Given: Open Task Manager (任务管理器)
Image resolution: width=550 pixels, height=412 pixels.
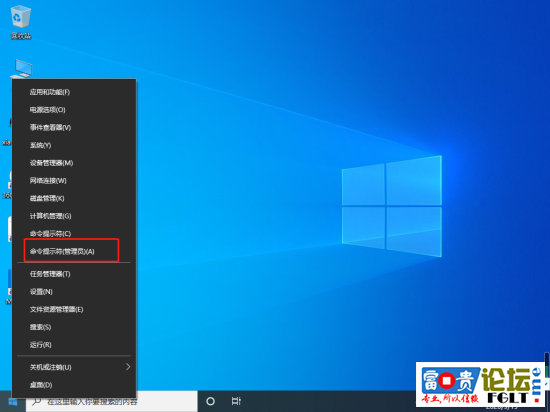Looking at the screenshot, I should pyautogui.click(x=74, y=274).
